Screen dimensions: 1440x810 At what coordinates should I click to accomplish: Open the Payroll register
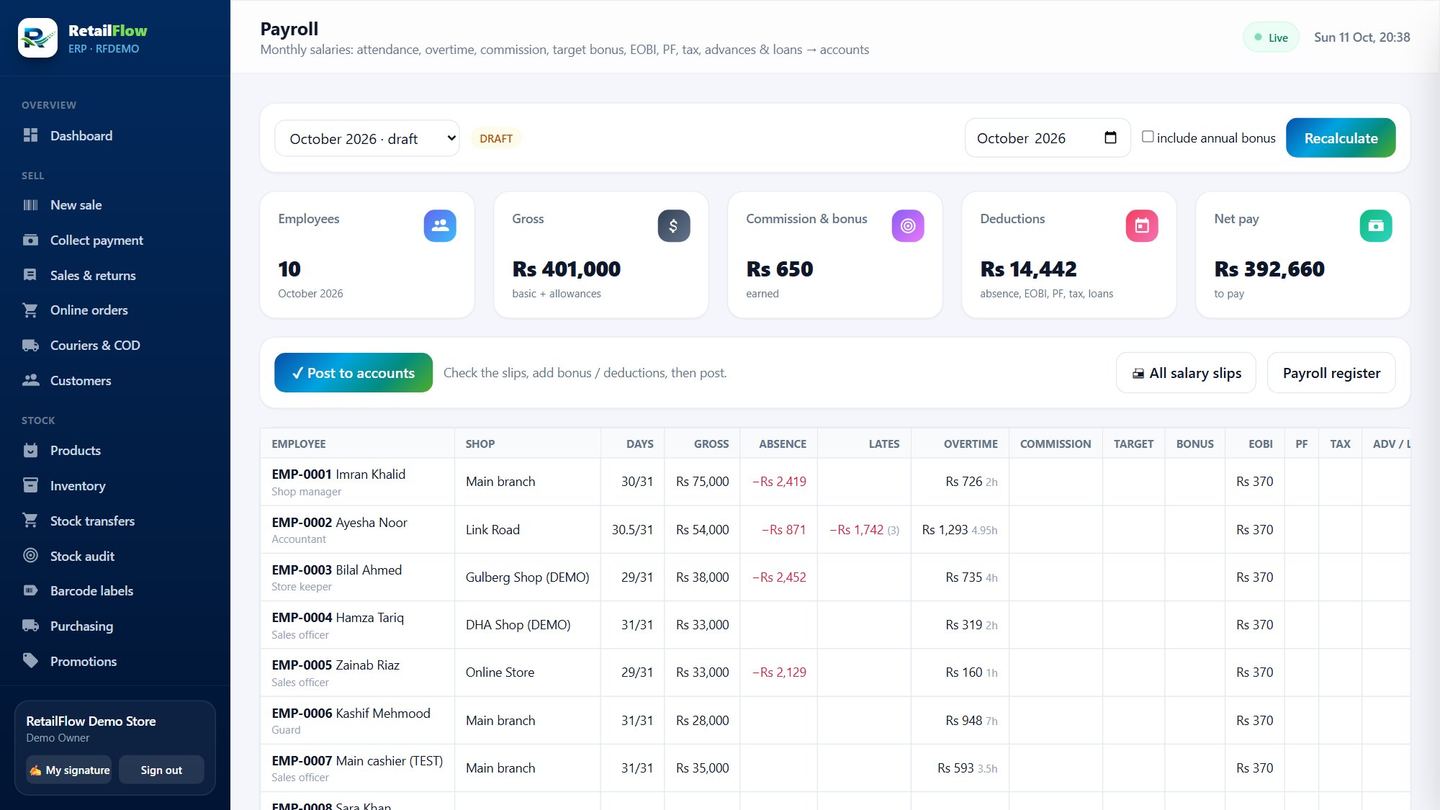[x=1331, y=373]
